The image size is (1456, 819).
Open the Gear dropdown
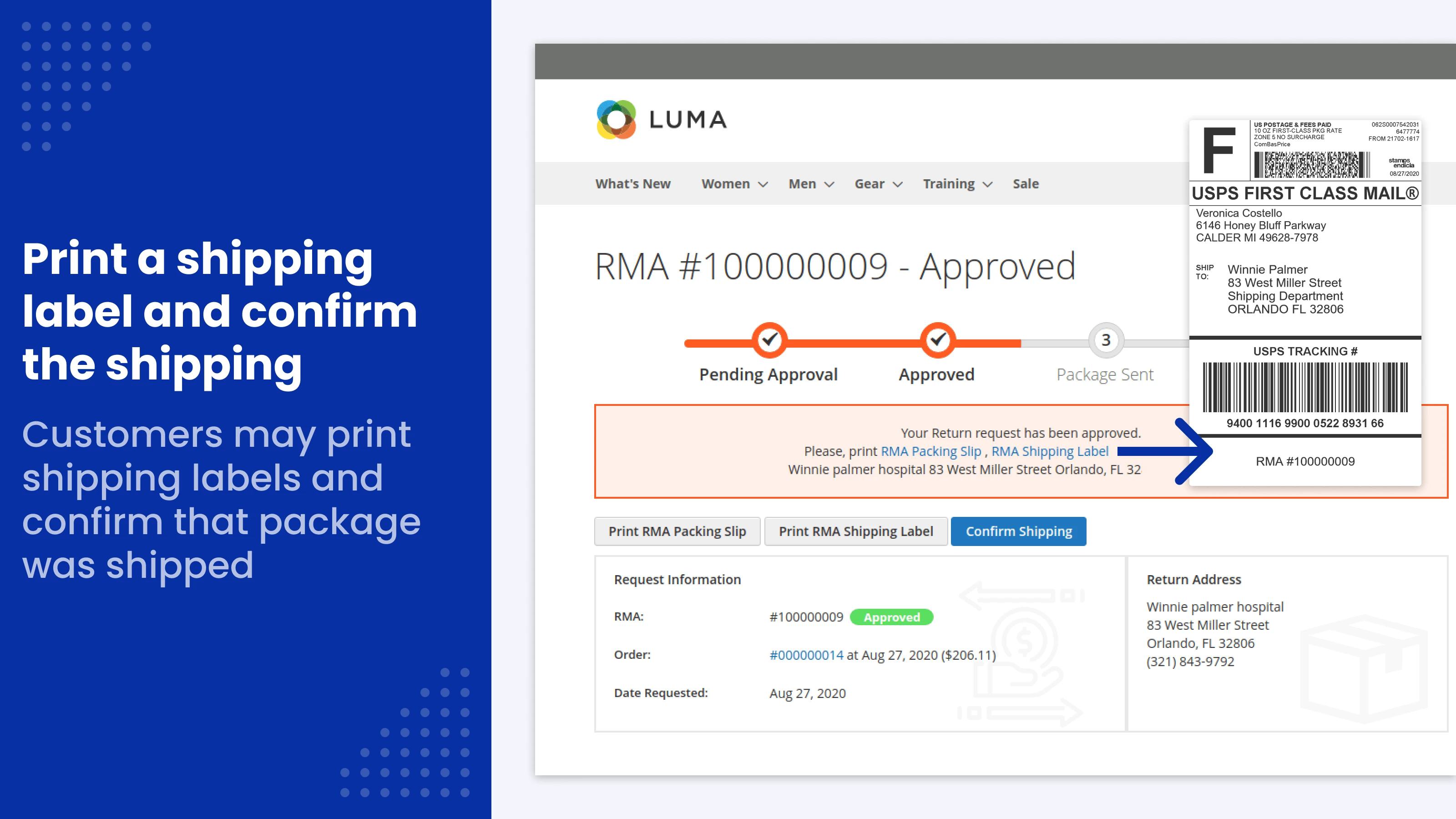click(870, 184)
